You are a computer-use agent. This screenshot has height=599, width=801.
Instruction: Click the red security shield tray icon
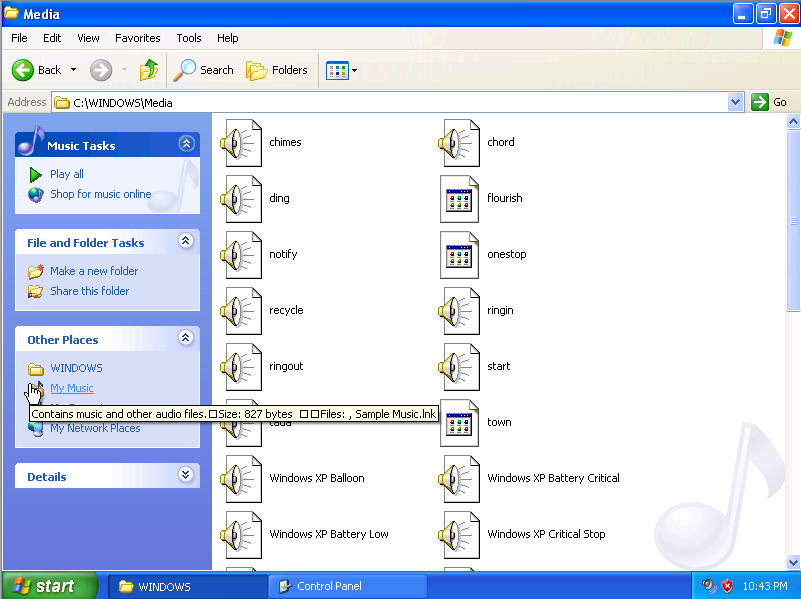tap(727, 586)
